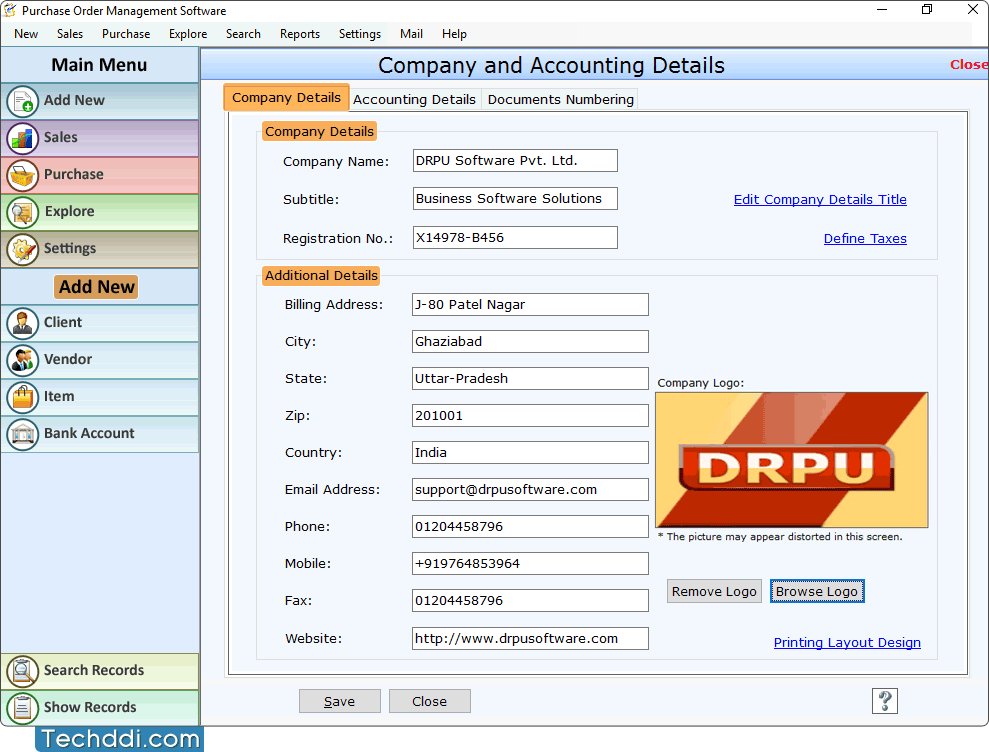Choose Item under Add New
Image resolution: width=989 pixels, height=752 pixels.
pos(100,397)
